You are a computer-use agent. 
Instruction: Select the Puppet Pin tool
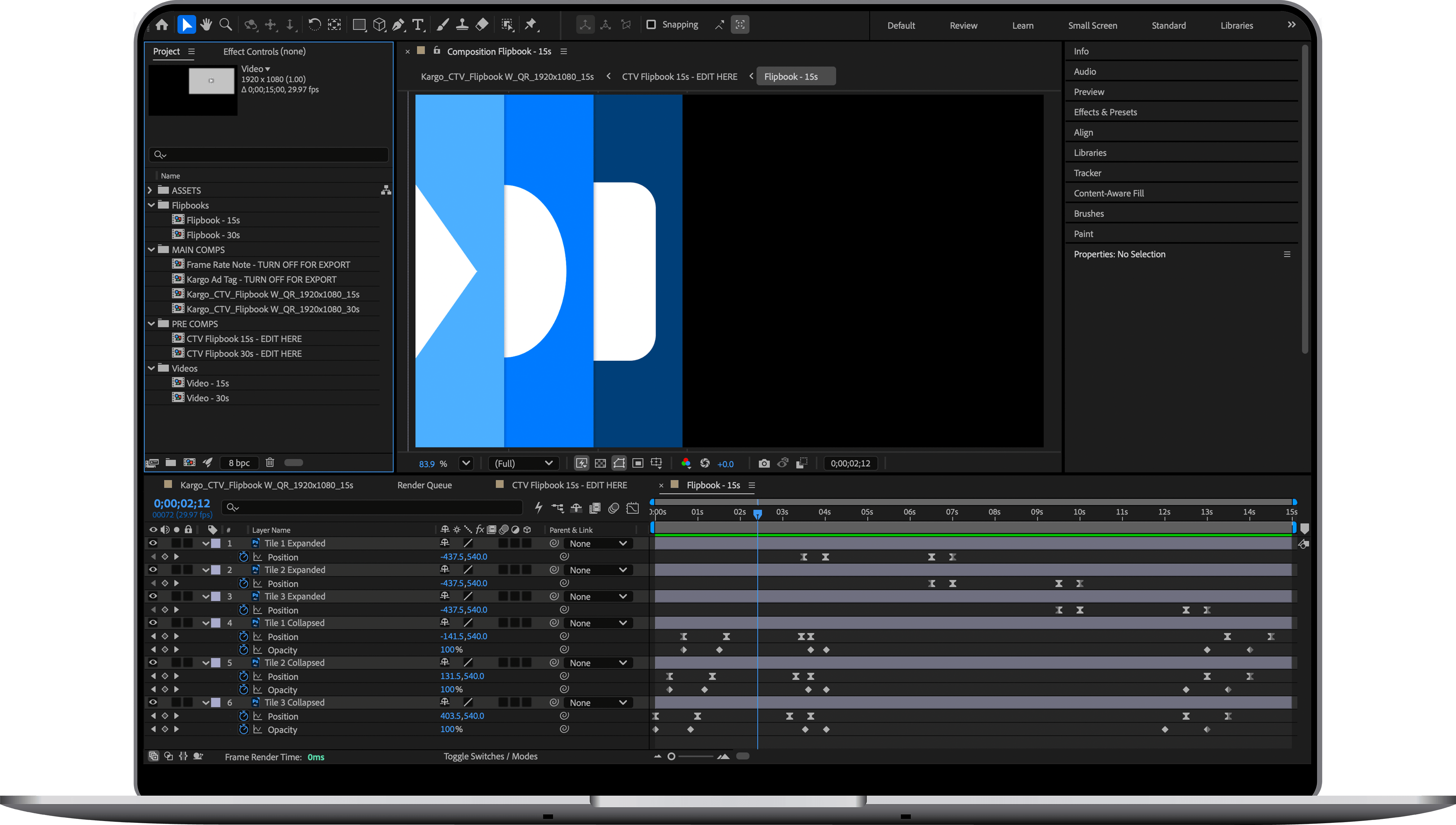(x=530, y=24)
